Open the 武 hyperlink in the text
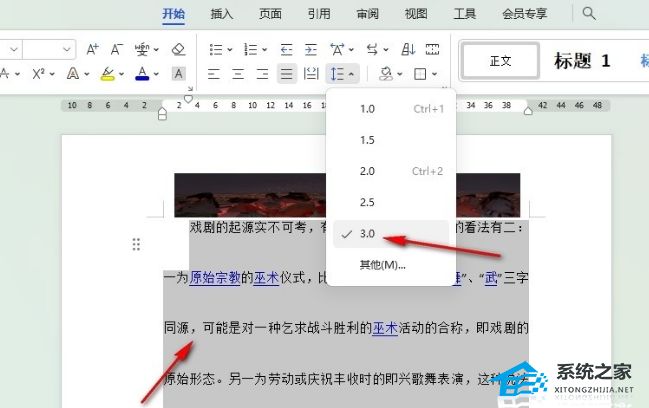 pyautogui.click(x=491, y=277)
